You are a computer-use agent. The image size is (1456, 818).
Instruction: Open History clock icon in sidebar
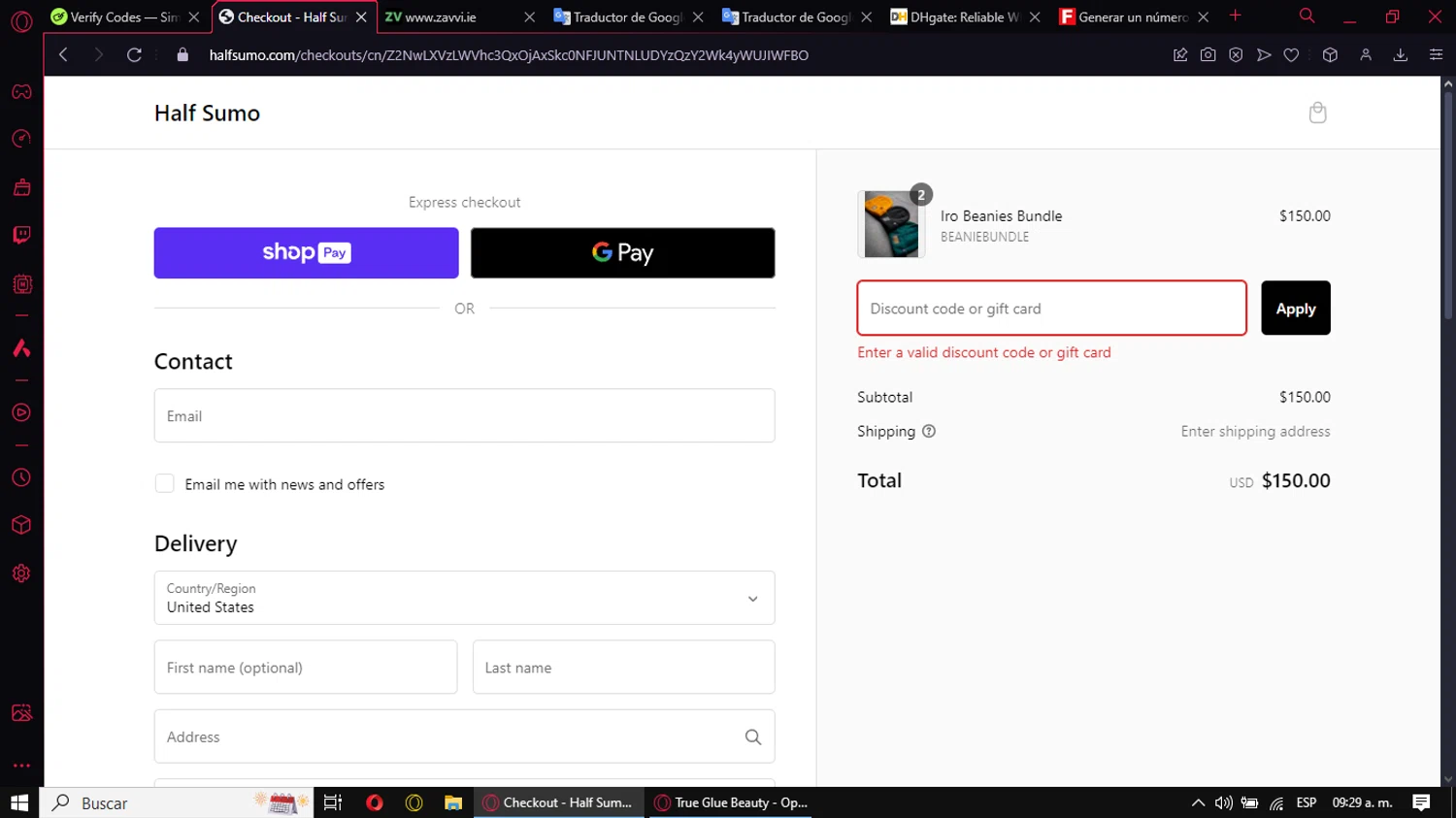tap(21, 477)
